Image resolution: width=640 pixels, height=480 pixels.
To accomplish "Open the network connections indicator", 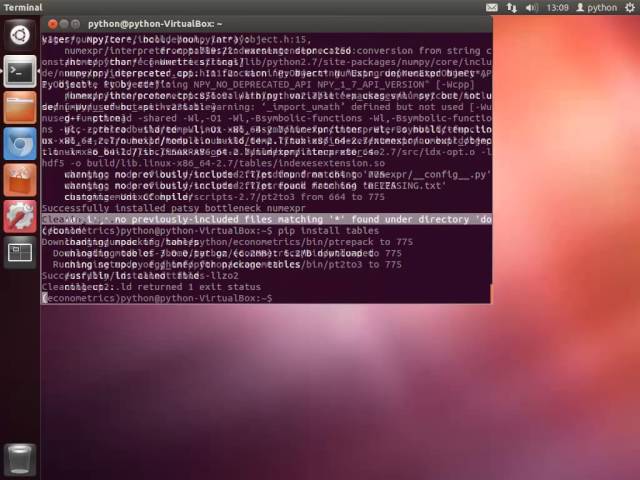I will tap(511, 7).
